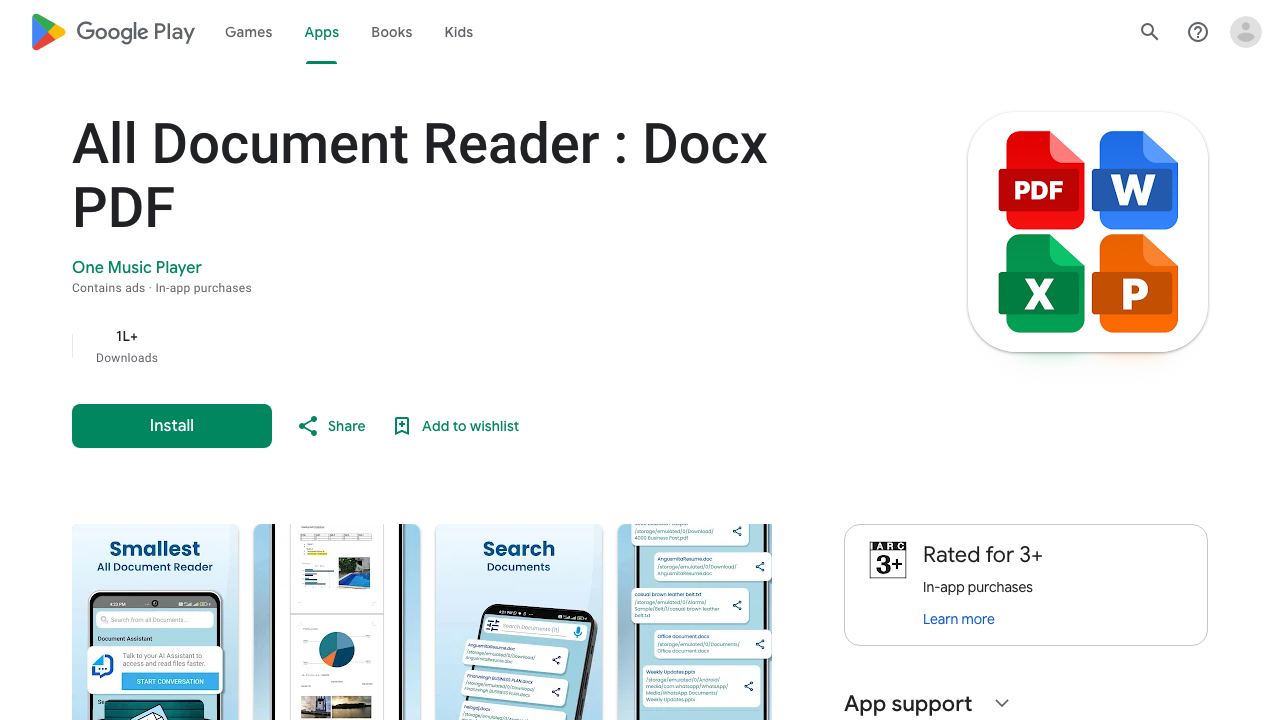Click the All Document Reader app icon

click(1088, 232)
